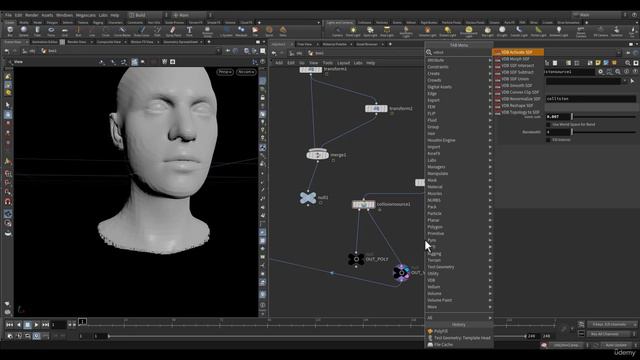
Task: Expand the Polygon submenu in Tab Menu
Action: click(x=459, y=227)
